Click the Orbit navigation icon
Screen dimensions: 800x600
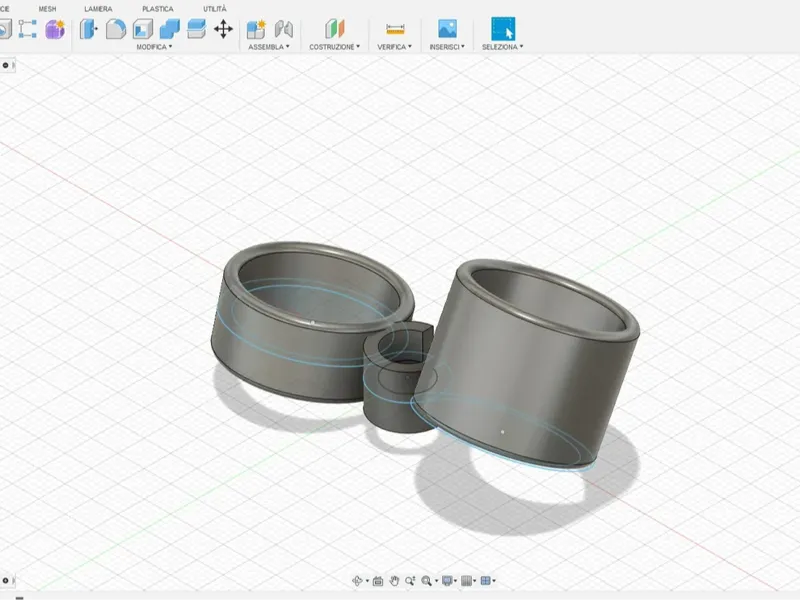click(357, 581)
